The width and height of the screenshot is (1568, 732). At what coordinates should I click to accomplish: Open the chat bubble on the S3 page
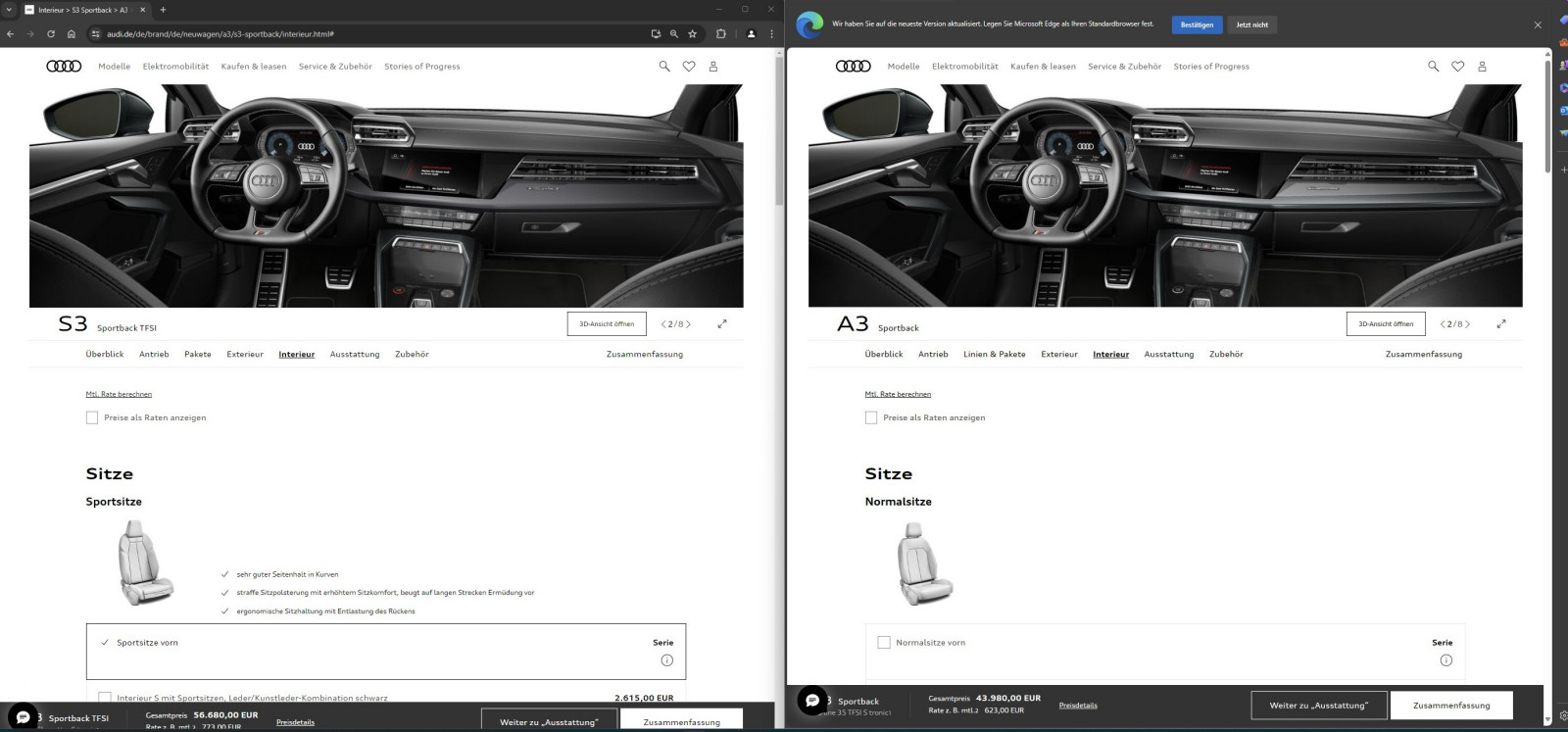pyautogui.click(x=23, y=716)
